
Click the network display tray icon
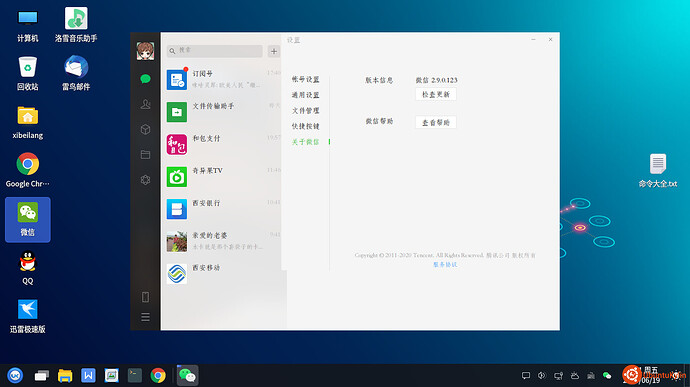558,376
